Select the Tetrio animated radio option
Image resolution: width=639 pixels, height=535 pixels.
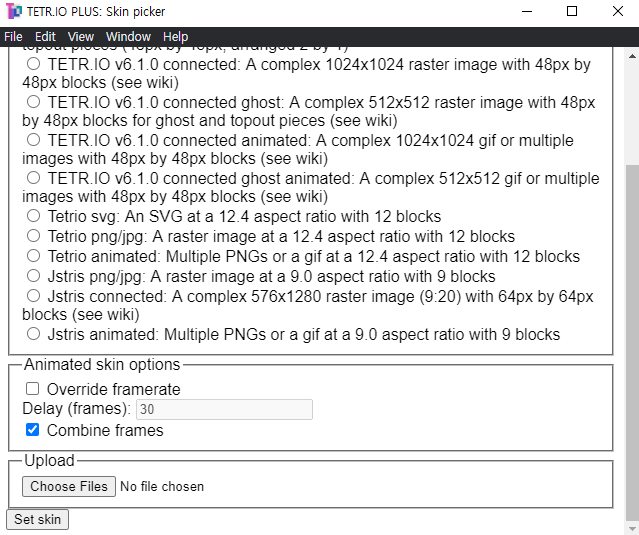[x=34, y=256]
